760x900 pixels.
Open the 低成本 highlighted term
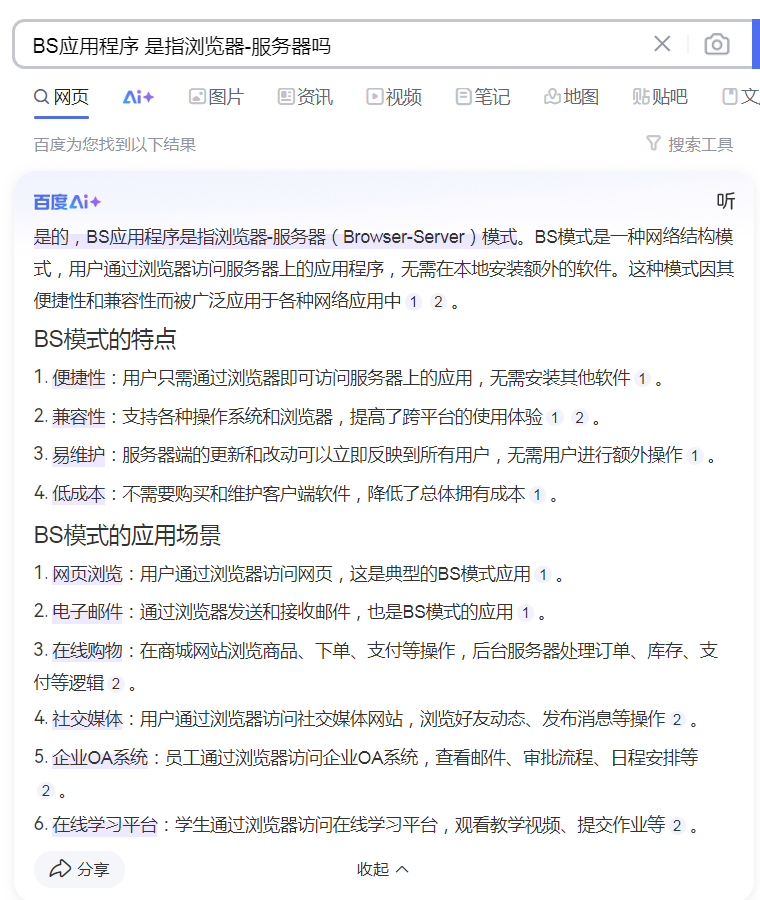pyautogui.click(x=79, y=494)
